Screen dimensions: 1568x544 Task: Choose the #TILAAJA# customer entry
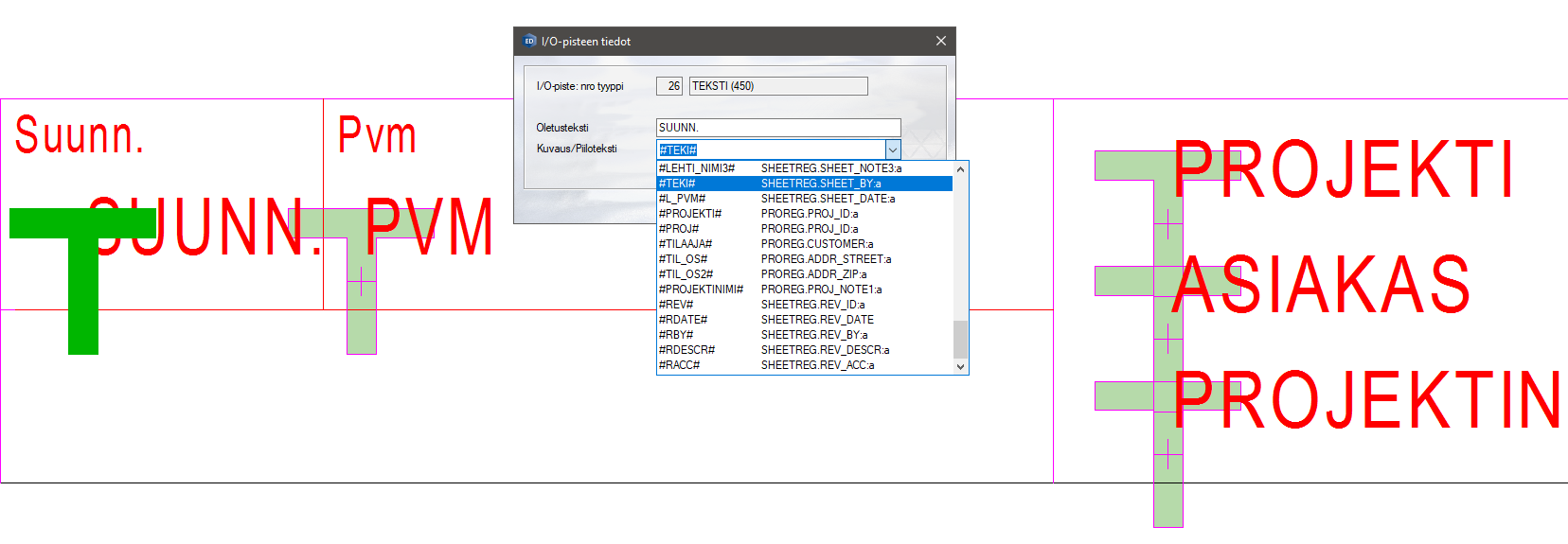click(x=804, y=244)
